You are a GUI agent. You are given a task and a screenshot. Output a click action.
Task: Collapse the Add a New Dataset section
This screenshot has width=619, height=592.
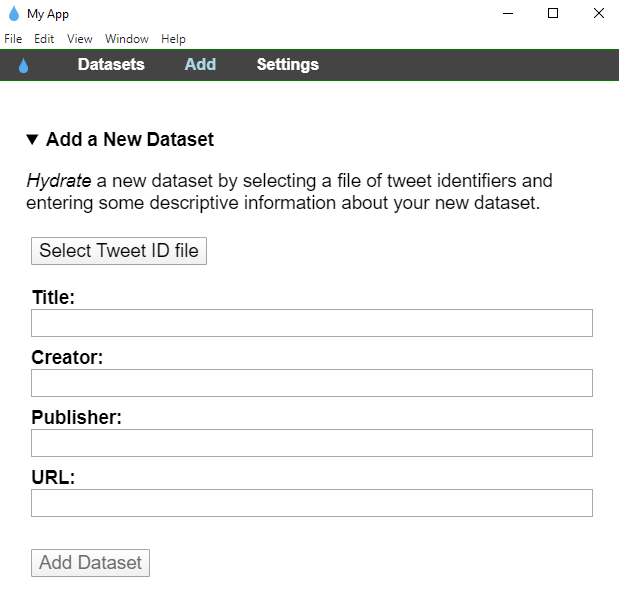point(33,140)
